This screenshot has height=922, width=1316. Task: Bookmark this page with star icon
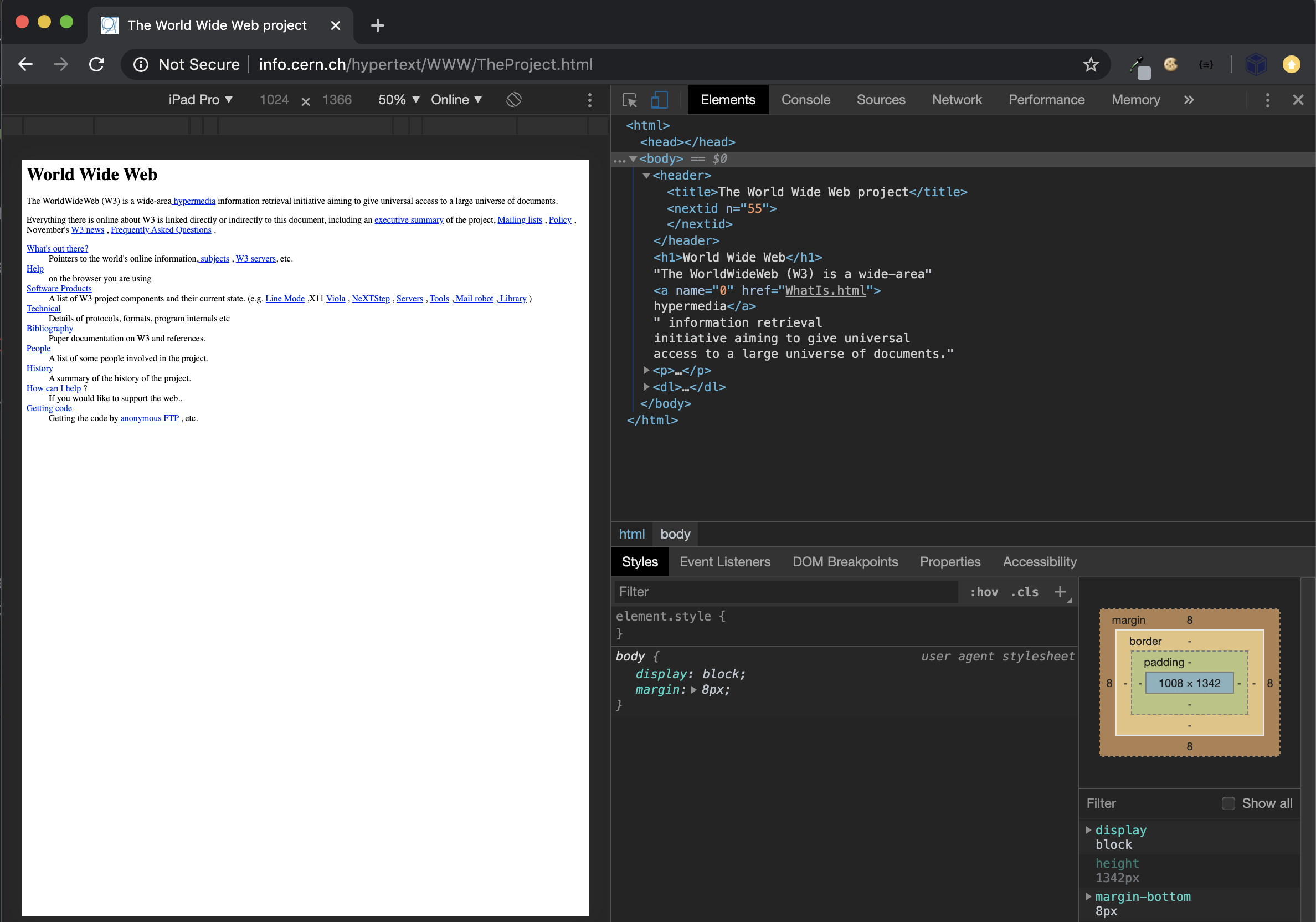coord(1090,64)
